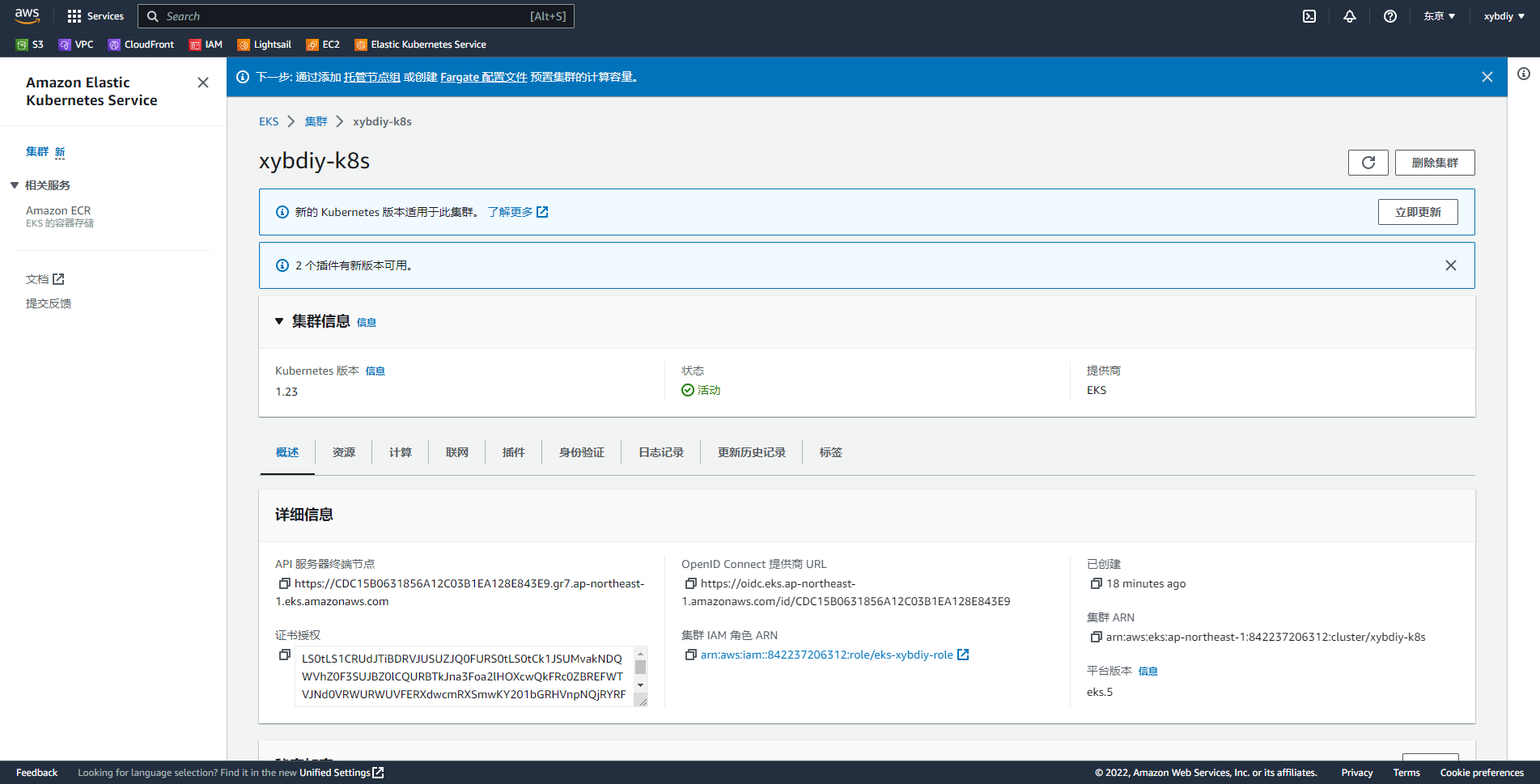Open Amazon ECR in related services
Viewport: 1540px width, 784px height.
point(58,210)
